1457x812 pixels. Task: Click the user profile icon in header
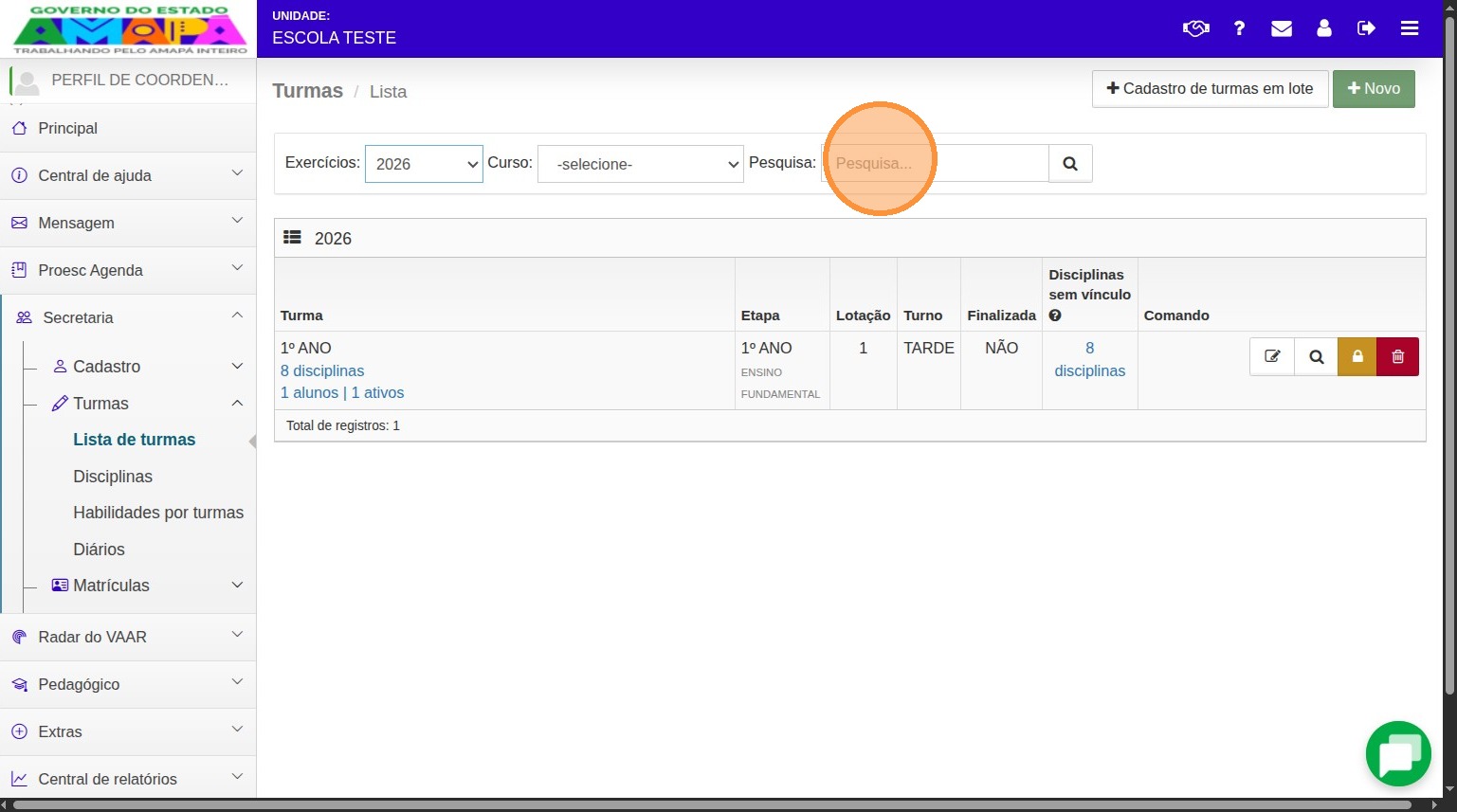pyautogui.click(x=1324, y=28)
